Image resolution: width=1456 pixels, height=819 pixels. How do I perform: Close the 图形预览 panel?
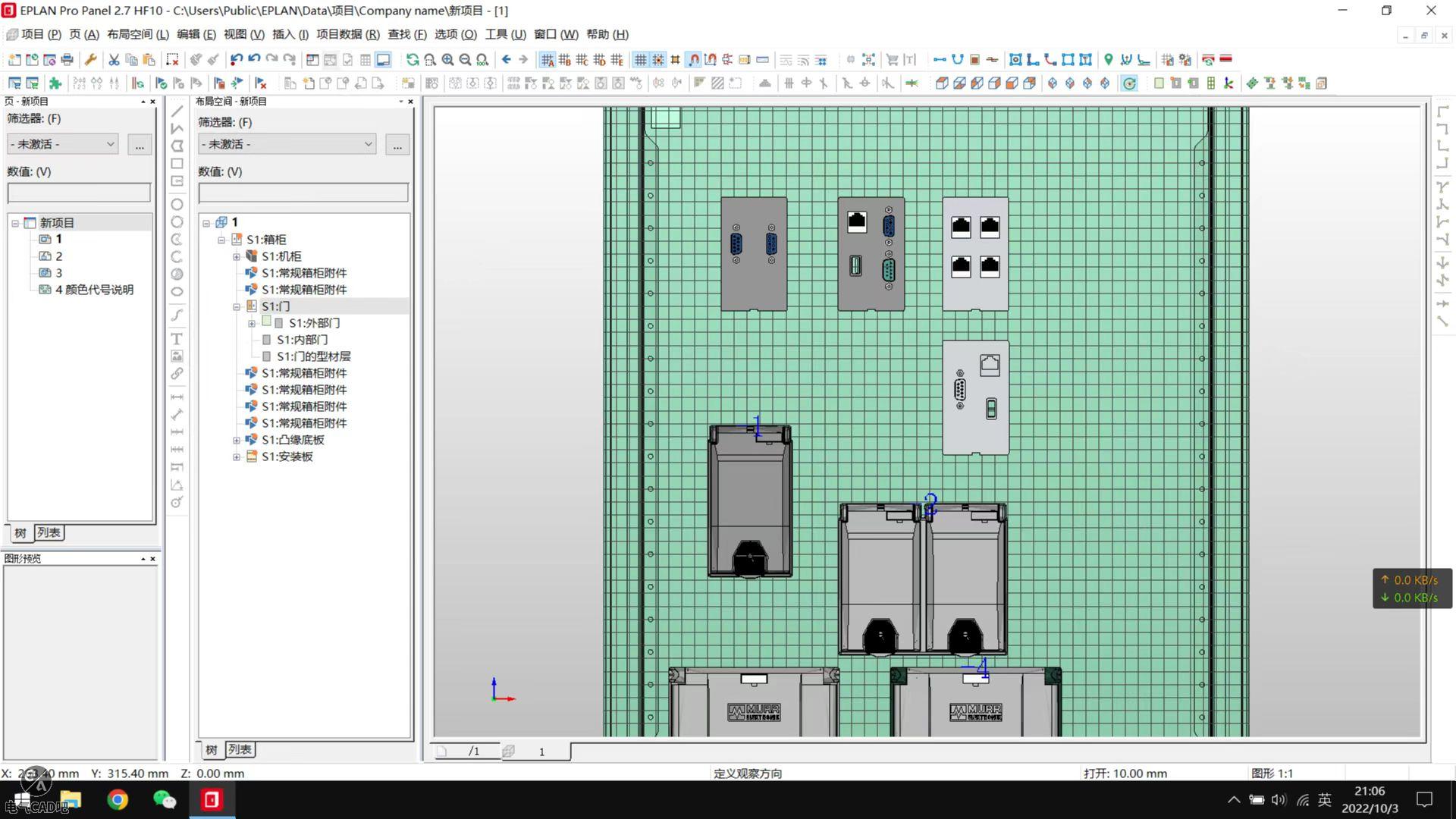(x=152, y=559)
